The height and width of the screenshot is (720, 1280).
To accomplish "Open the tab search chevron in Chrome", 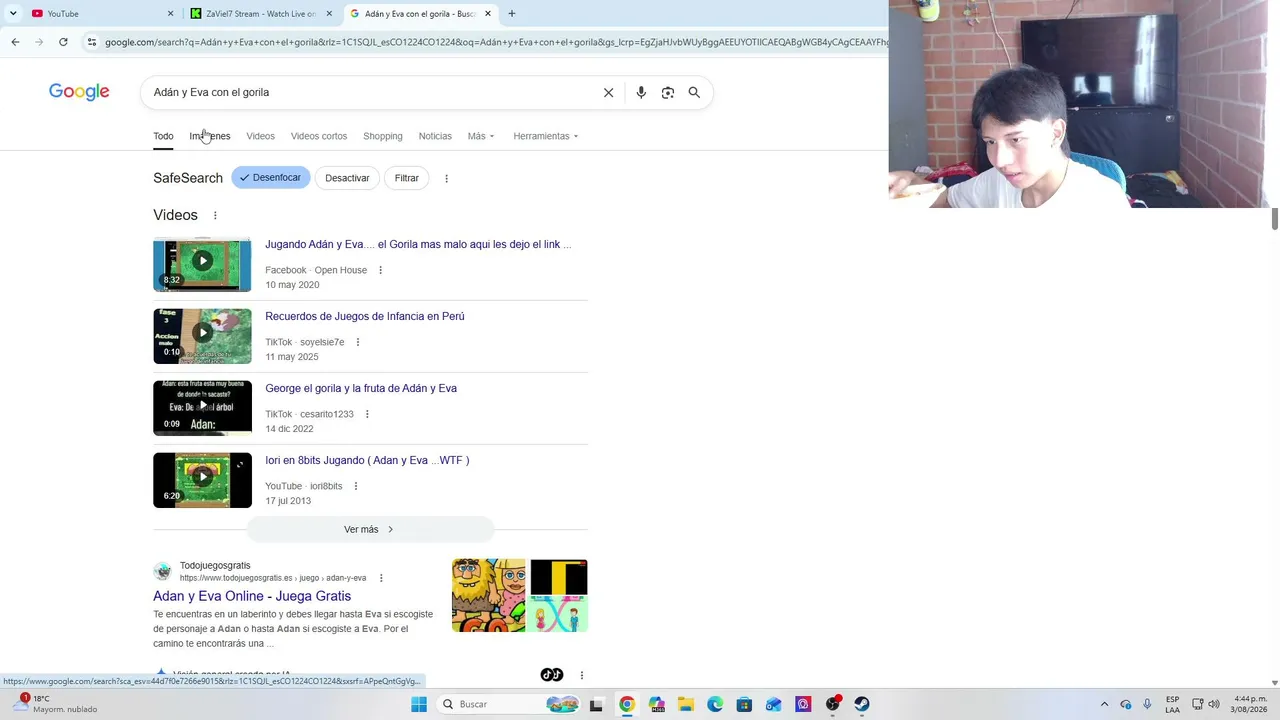I will pyautogui.click(x=13, y=14).
